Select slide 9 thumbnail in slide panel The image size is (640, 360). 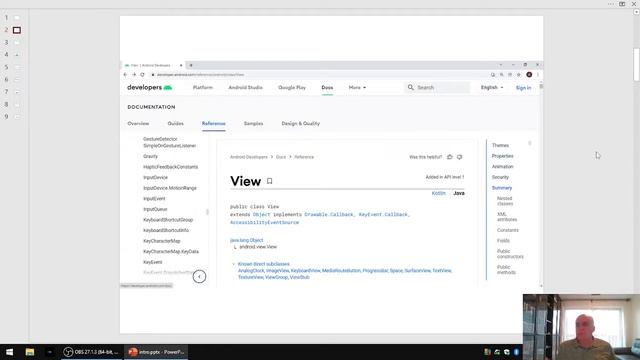coord(17,117)
